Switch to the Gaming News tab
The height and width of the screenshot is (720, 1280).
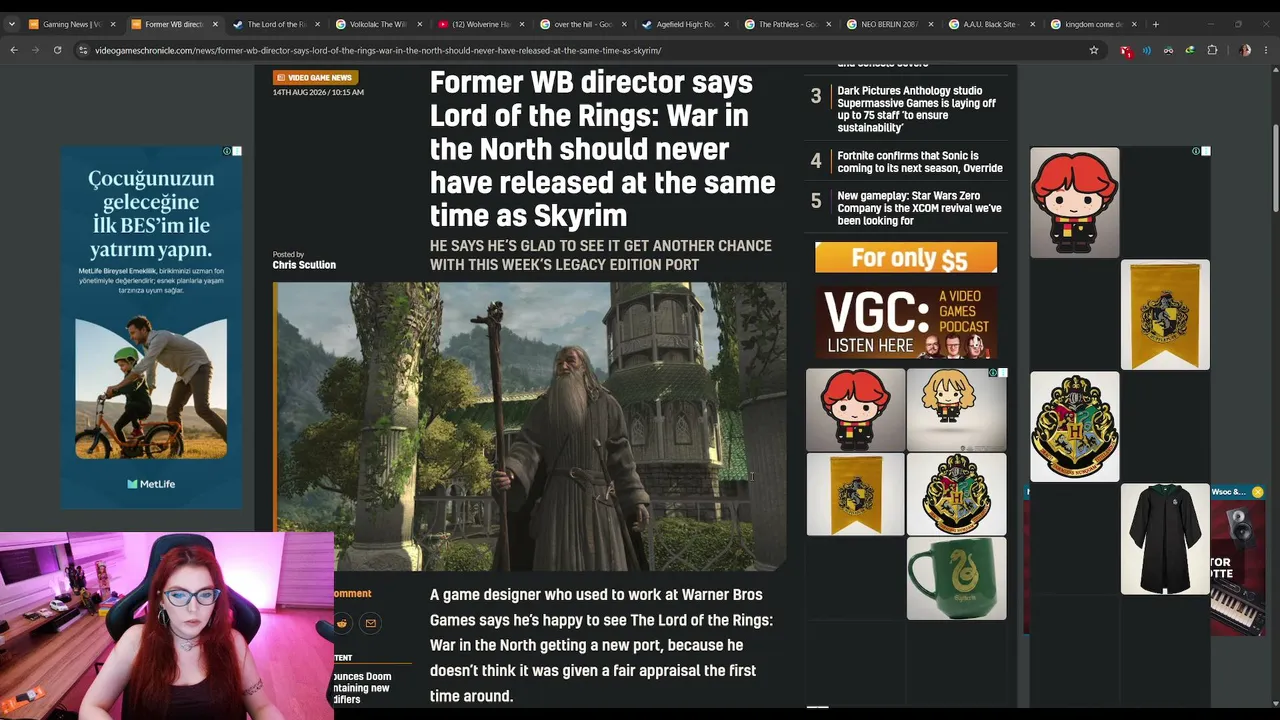tap(70, 24)
